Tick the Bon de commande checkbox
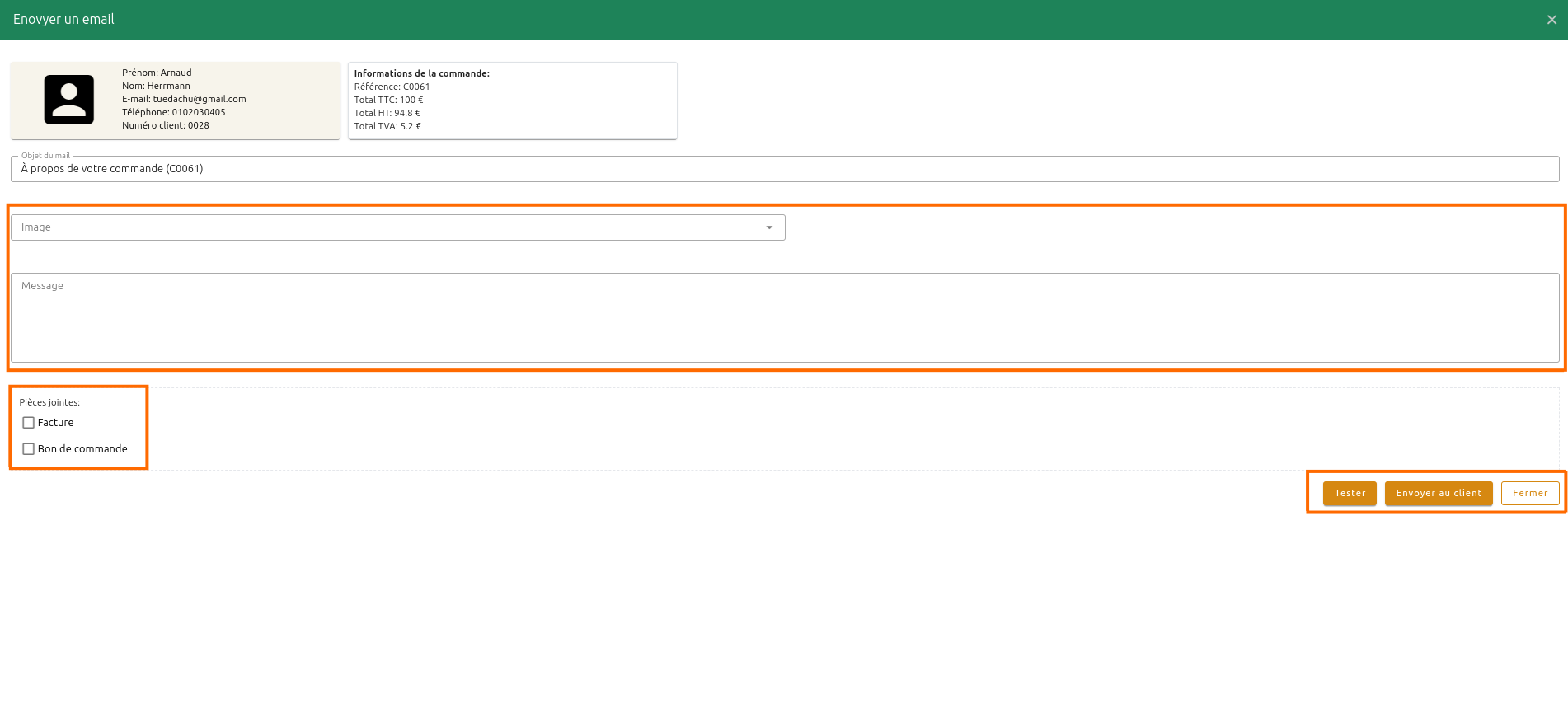Screen dimensions: 1568x708 29,449
